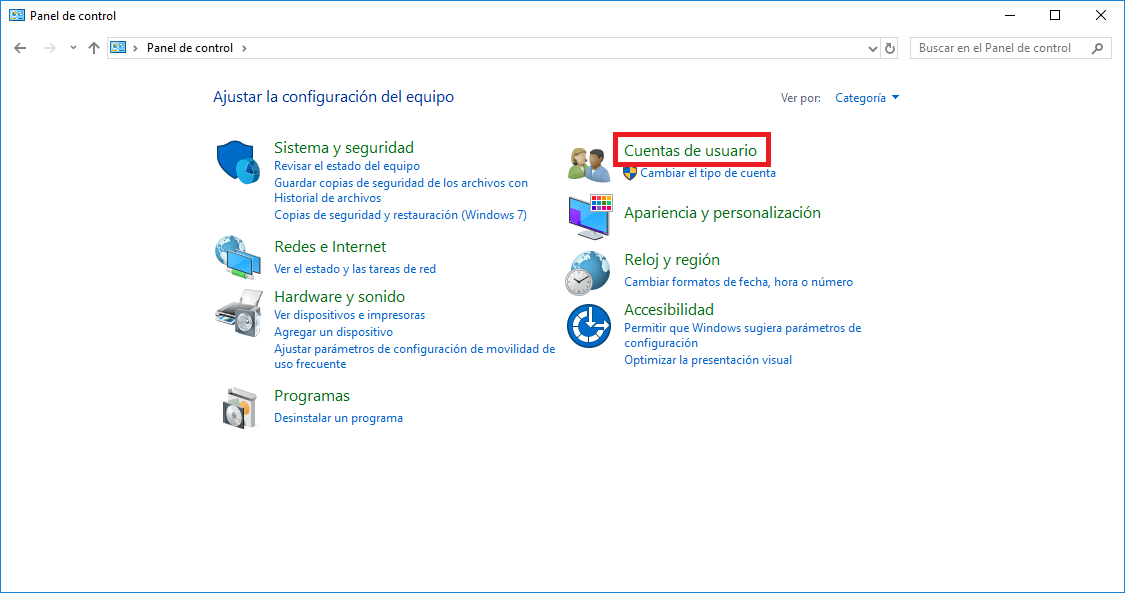
Task: Click Cambiar el tipo de cuenta
Action: (x=708, y=173)
